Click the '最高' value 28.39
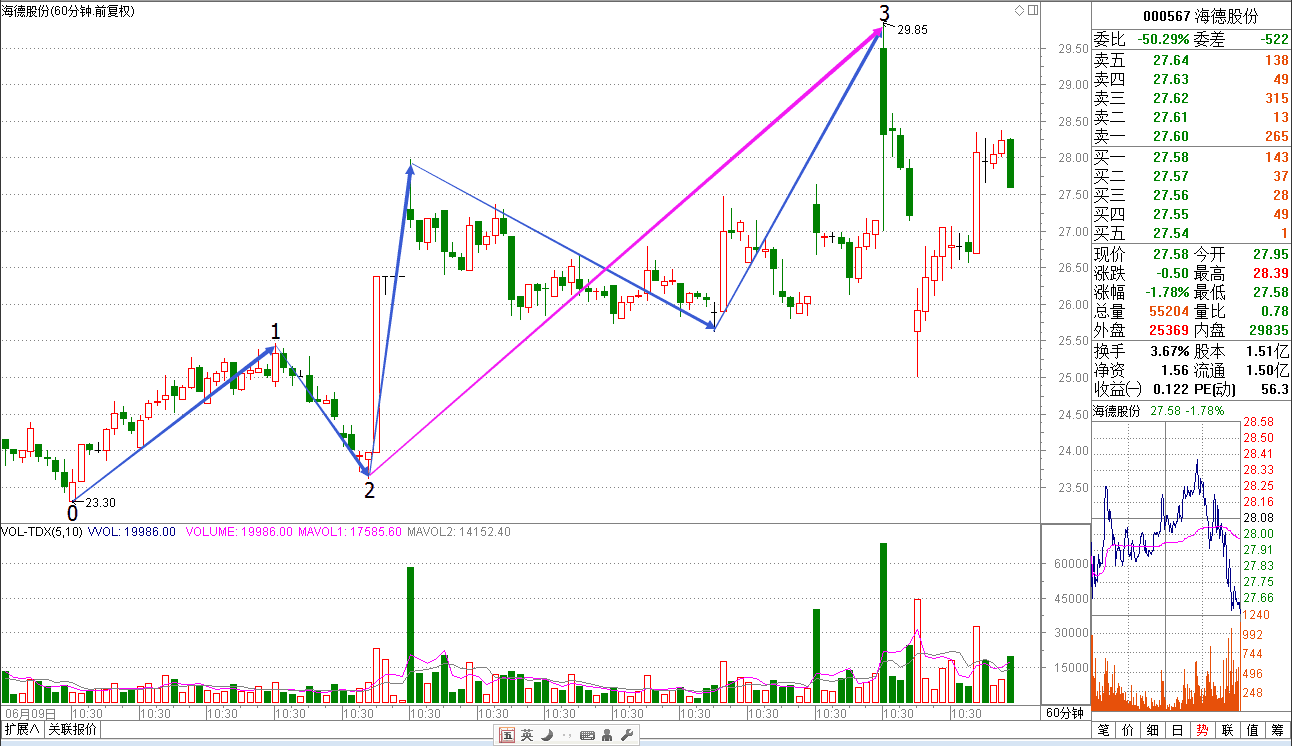This screenshot has width=1292, height=746. click(x=1270, y=273)
